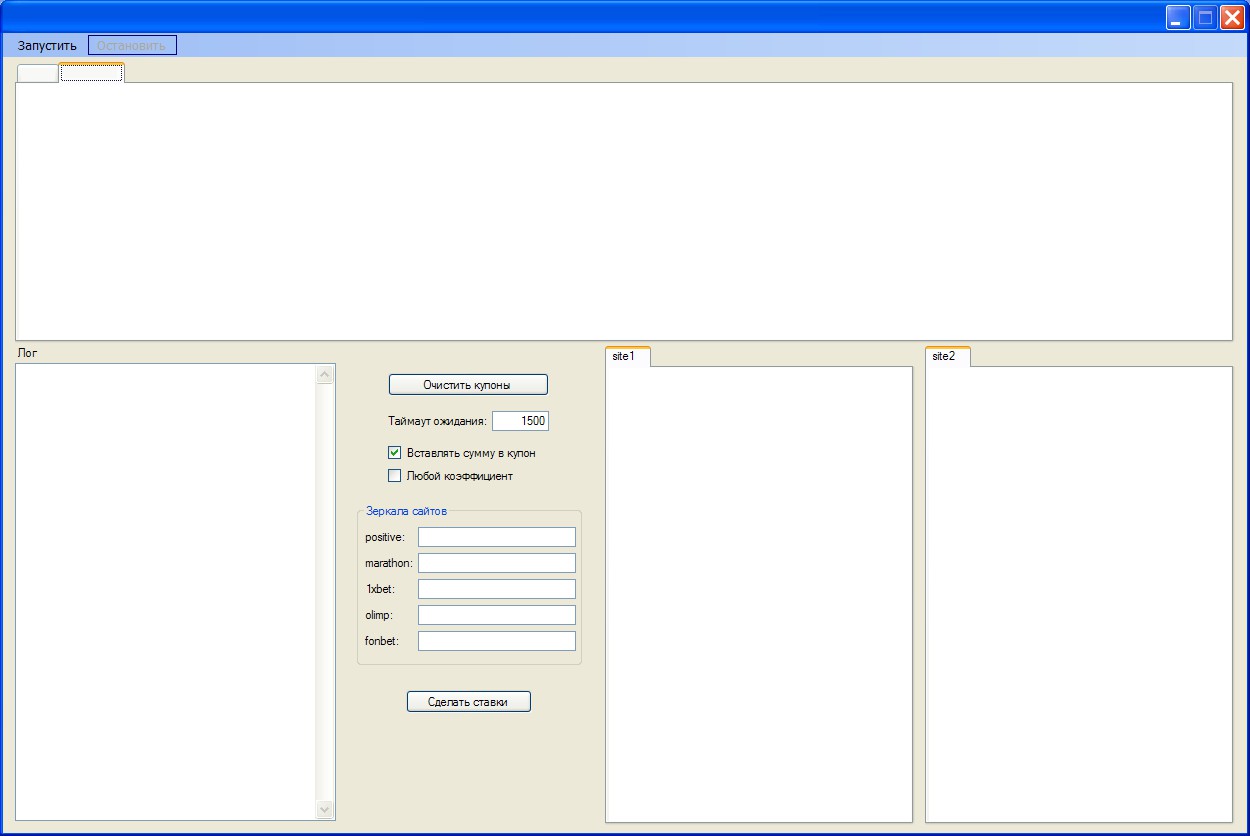This screenshot has width=1250, height=836.
Task: Click the log scrollbar up arrow
Action: 324,375
